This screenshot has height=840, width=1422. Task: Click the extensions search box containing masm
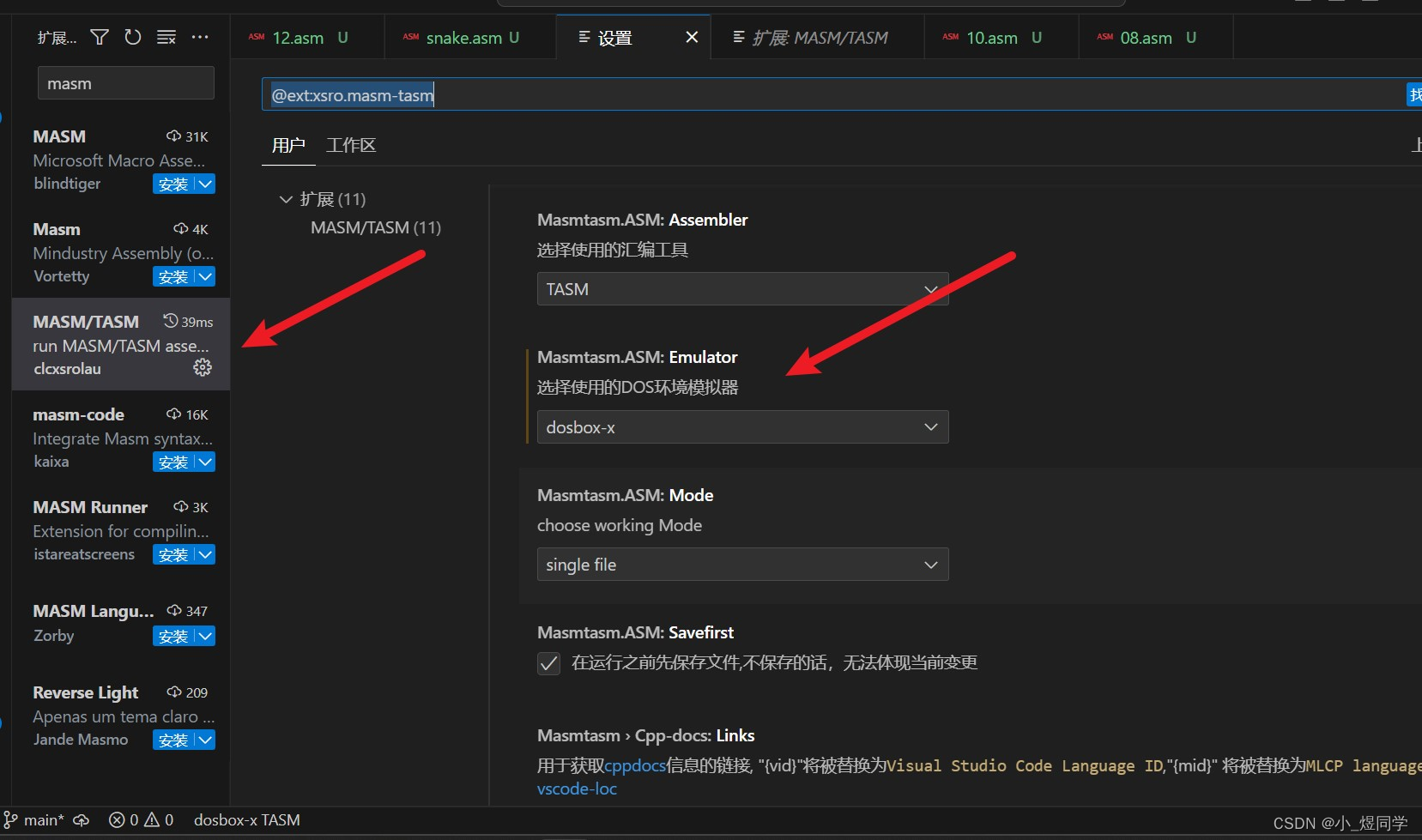(126, 83)
